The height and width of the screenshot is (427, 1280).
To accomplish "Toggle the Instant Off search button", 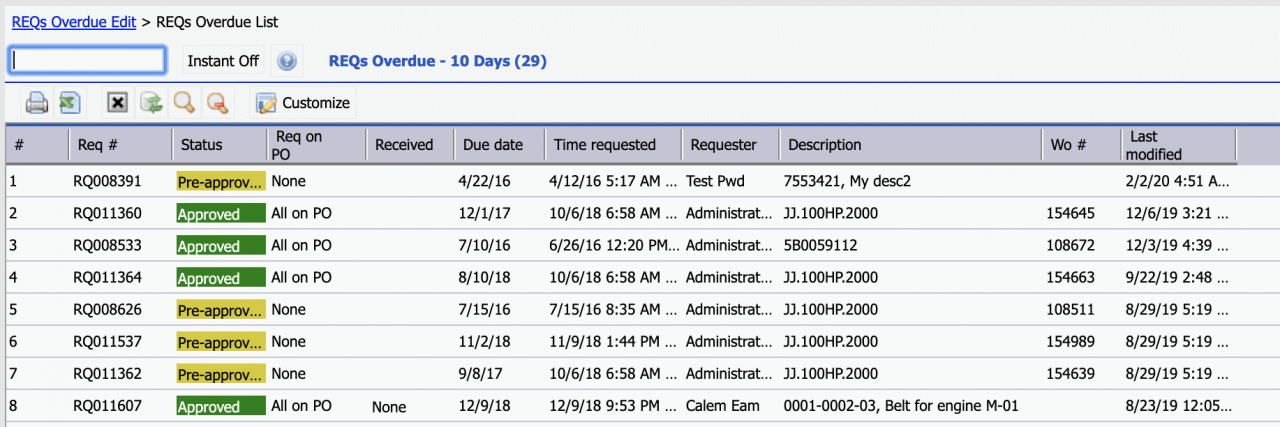I will tap(223, 61).
